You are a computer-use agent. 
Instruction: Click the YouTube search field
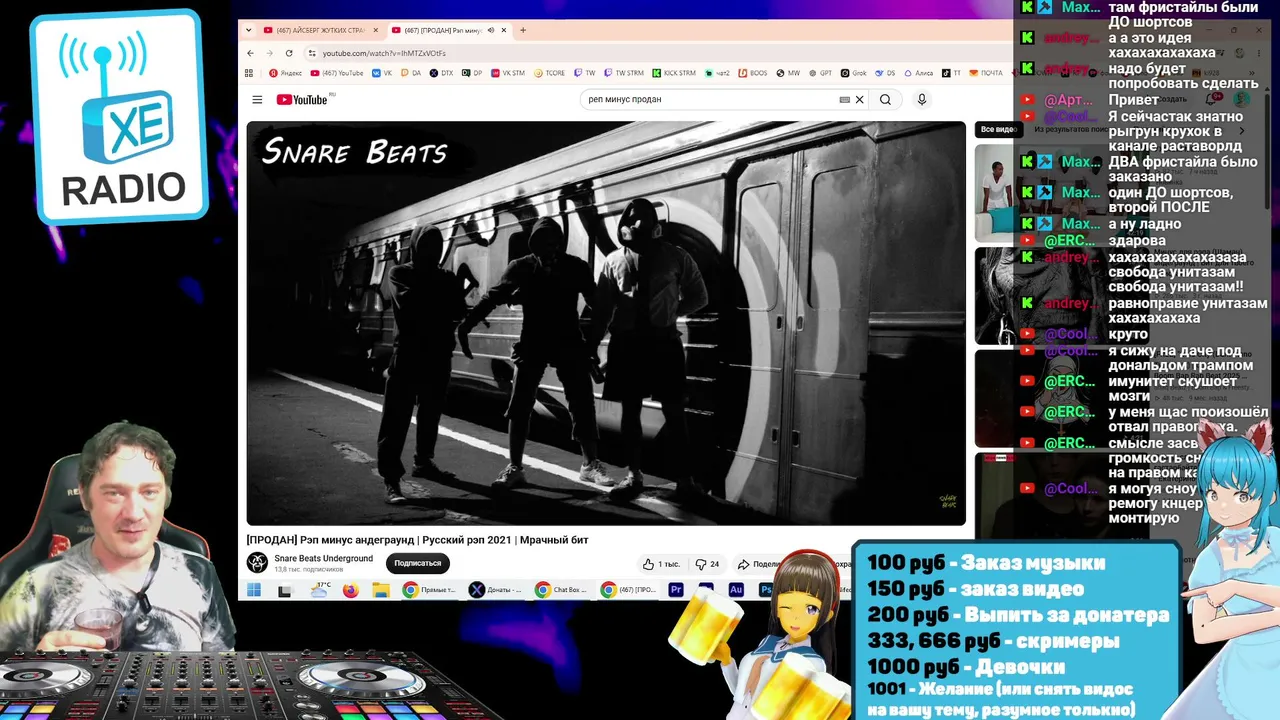click(x=712, y=100)
